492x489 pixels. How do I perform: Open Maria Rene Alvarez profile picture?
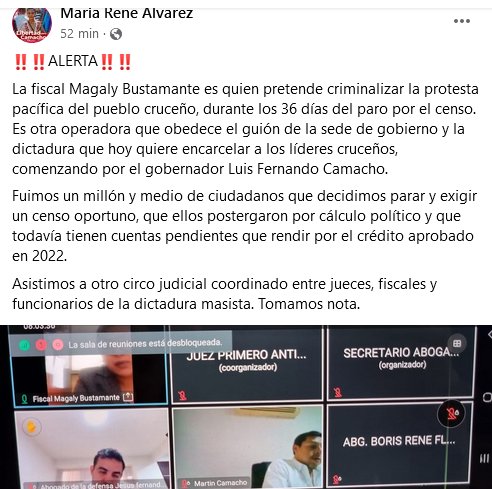tap(32, 24)
